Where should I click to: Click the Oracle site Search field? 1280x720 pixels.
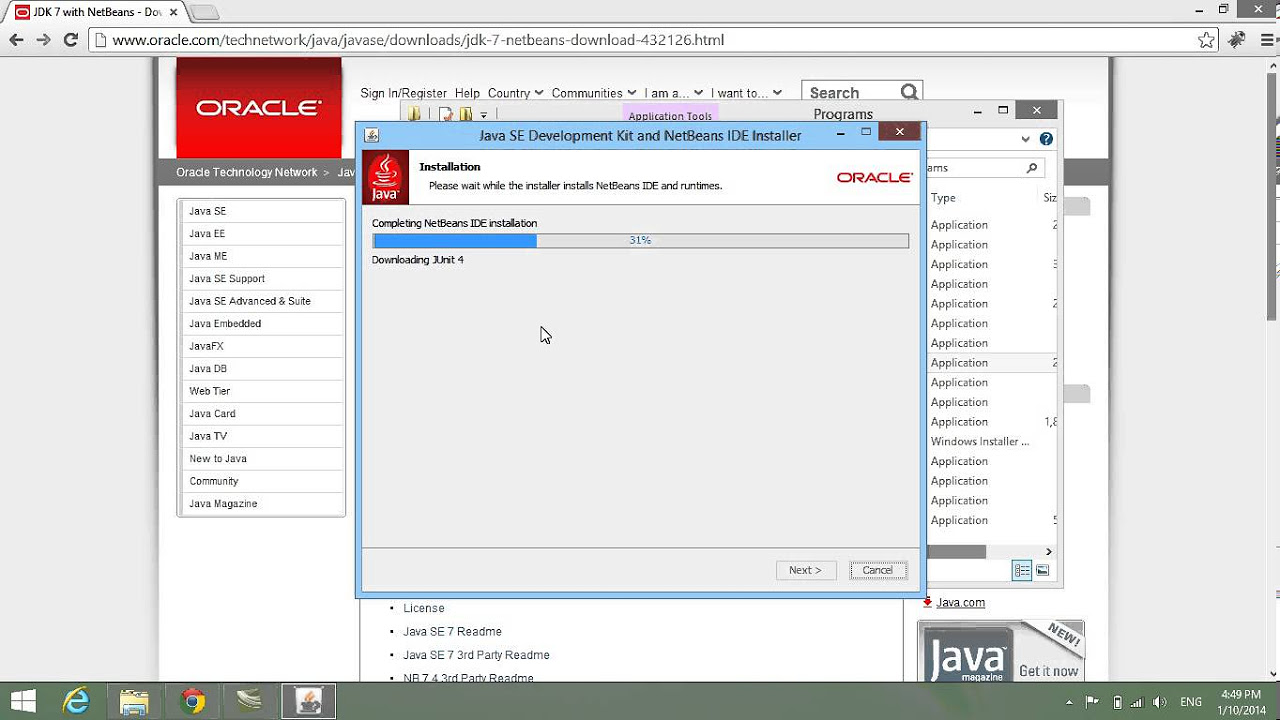[852, 93]
